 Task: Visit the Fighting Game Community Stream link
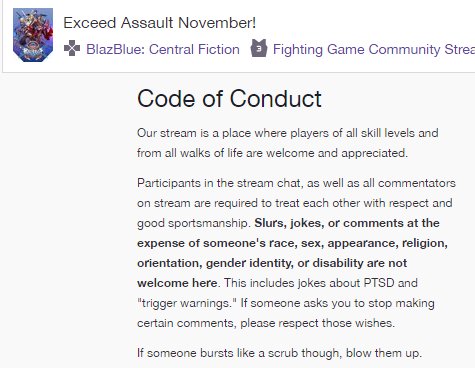[x=374, y=49]
